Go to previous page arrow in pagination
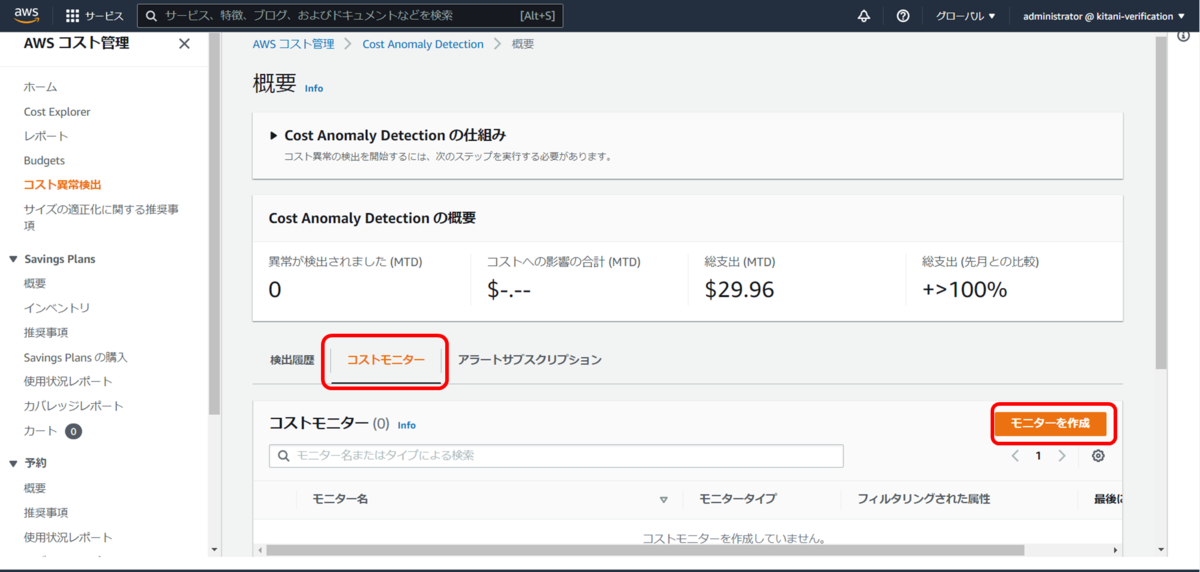The height and width of the screenshot is (572, 1200). [x=1015, y=456]
